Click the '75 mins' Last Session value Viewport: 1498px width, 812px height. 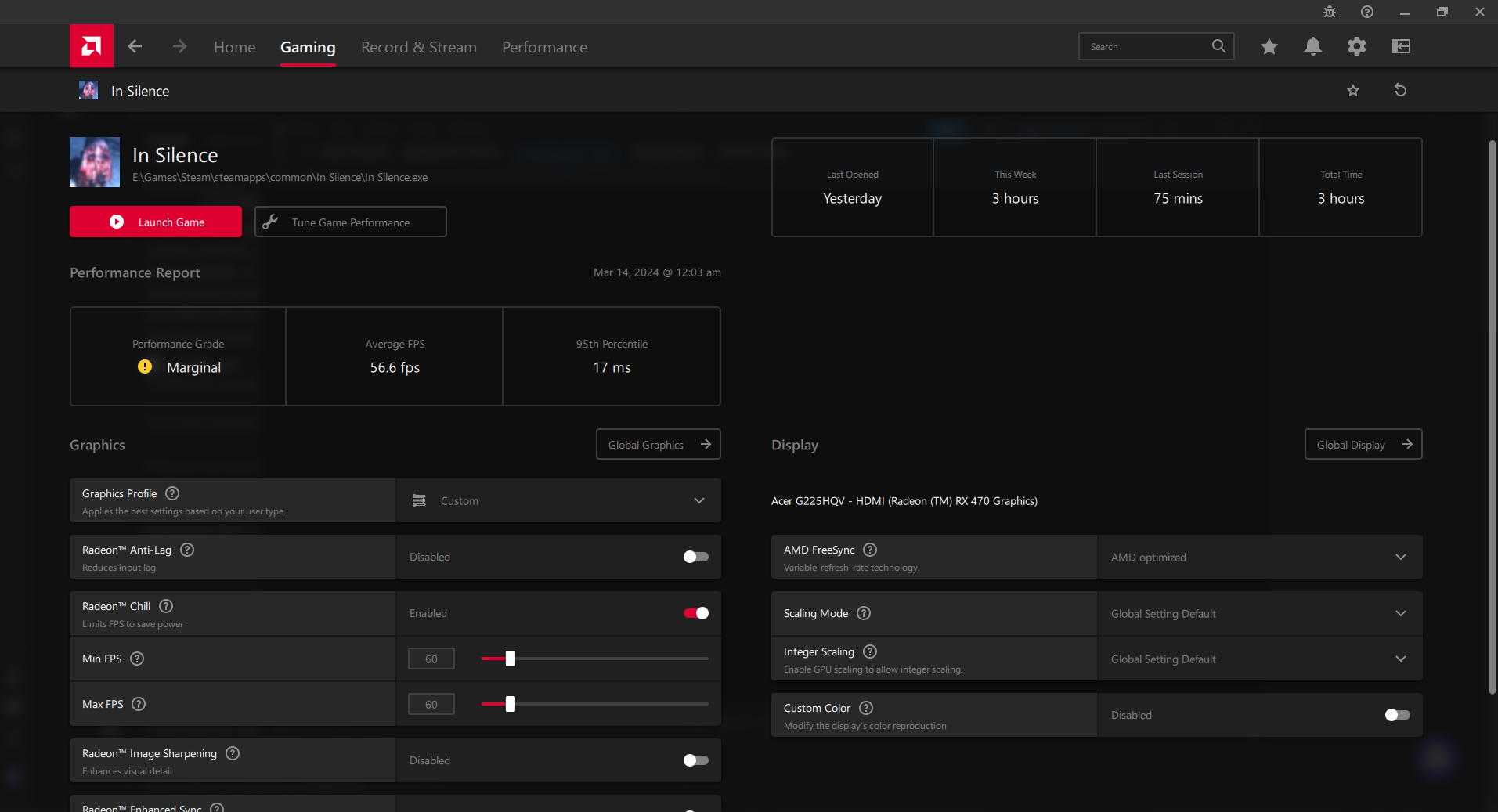click(x=1178, y=198)
